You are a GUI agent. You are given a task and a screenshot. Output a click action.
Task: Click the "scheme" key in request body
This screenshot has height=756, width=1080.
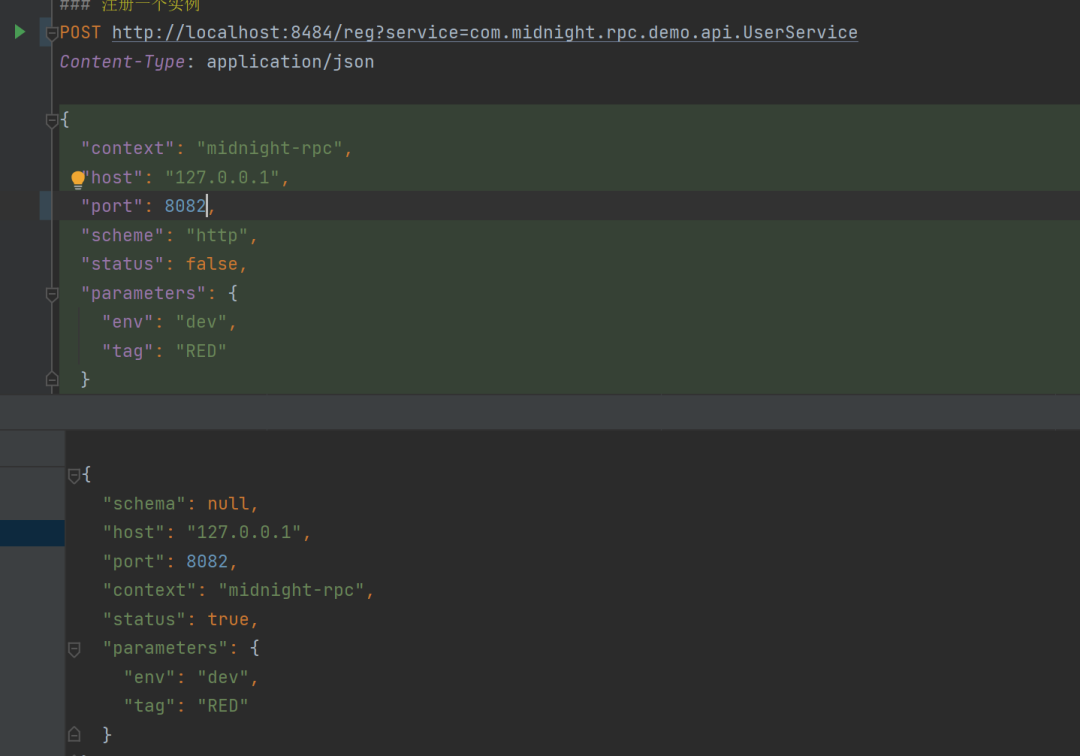click(x=123, y=235)
